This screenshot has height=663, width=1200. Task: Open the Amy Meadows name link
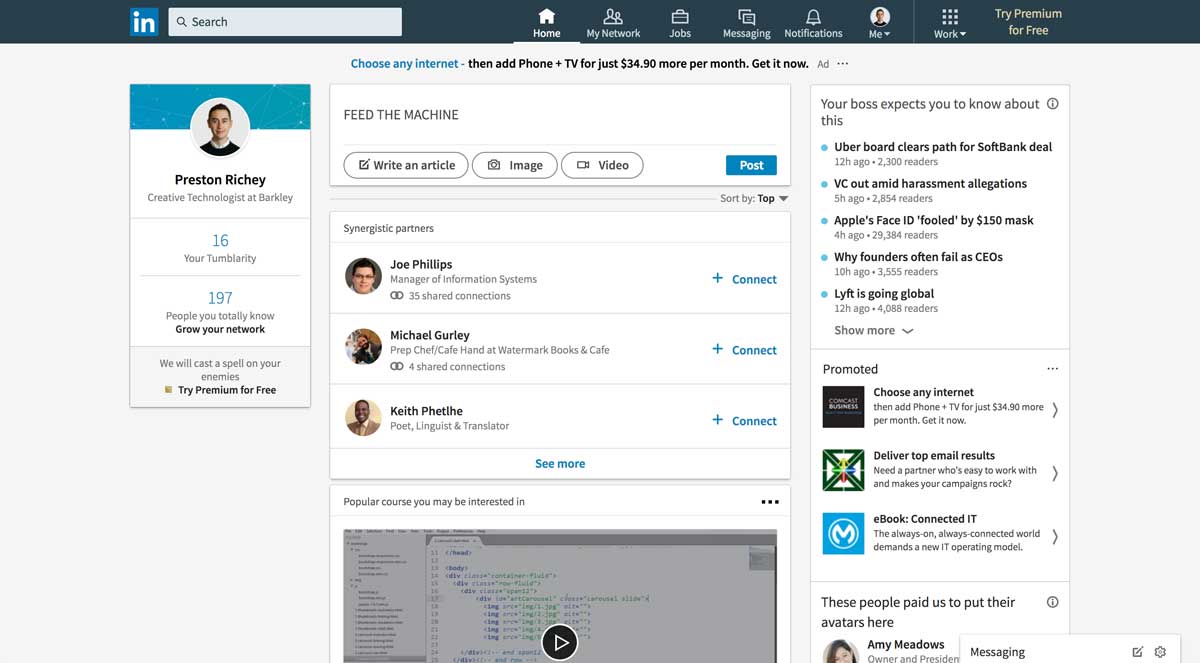[x=906, y=645]
